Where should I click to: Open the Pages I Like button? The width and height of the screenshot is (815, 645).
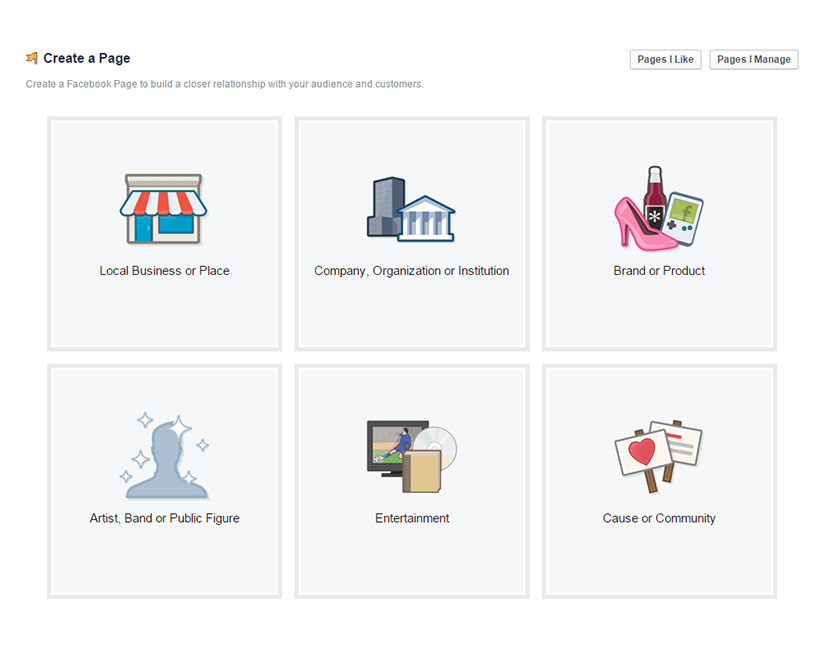(x=665, y=59)
